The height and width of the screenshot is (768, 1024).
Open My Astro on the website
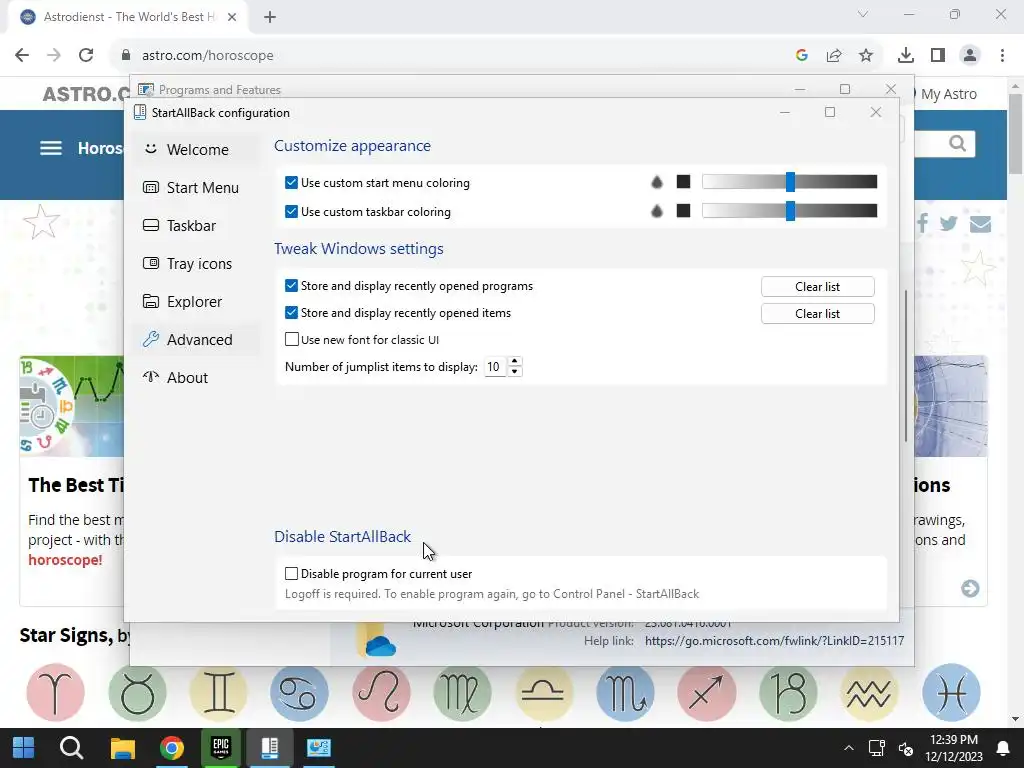948,94
